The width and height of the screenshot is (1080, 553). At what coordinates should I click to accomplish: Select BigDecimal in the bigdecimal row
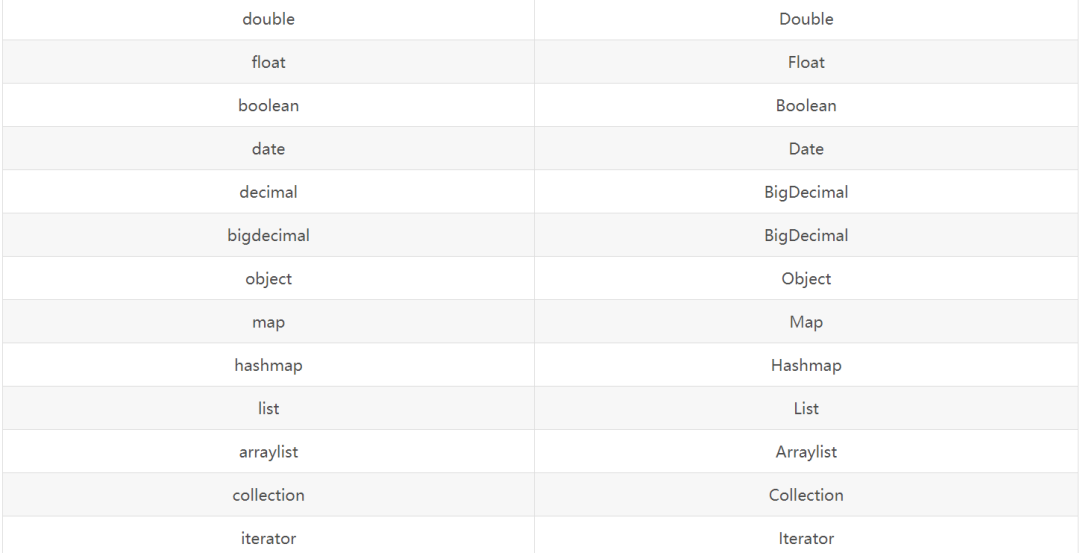(806, 236)
